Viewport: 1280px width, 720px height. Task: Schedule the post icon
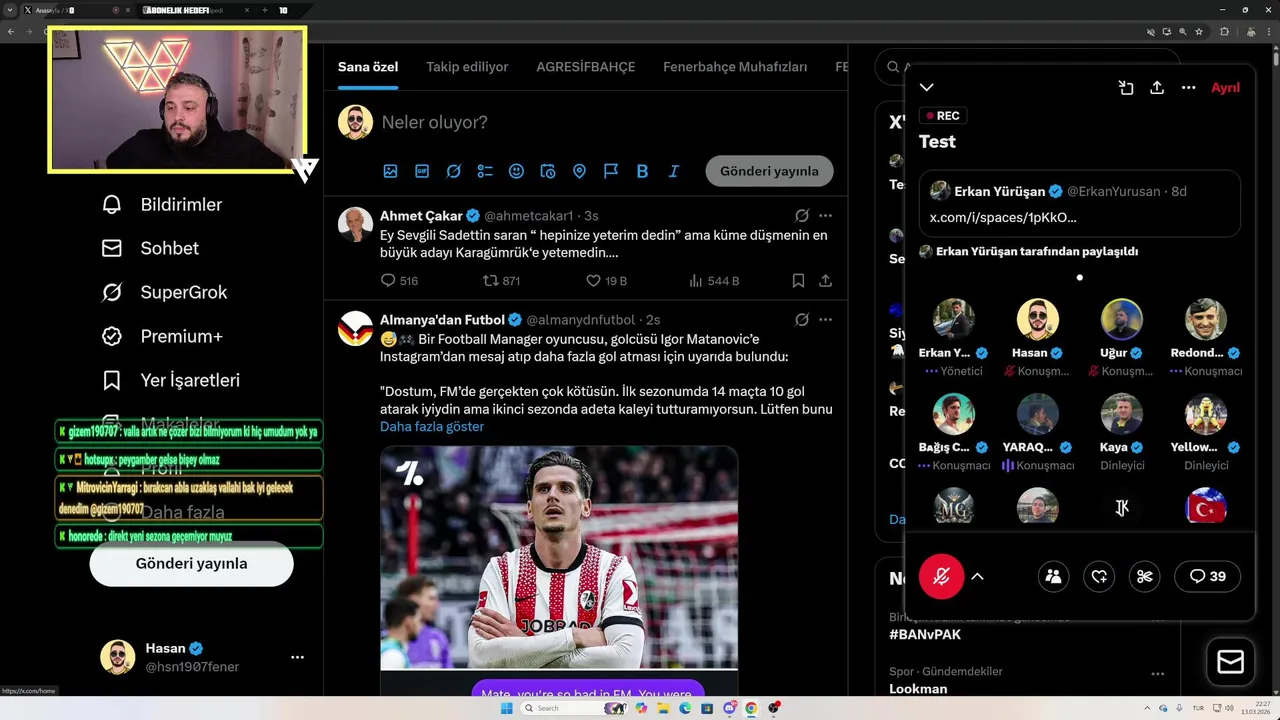pyautogui.click(x=548, y=171)
